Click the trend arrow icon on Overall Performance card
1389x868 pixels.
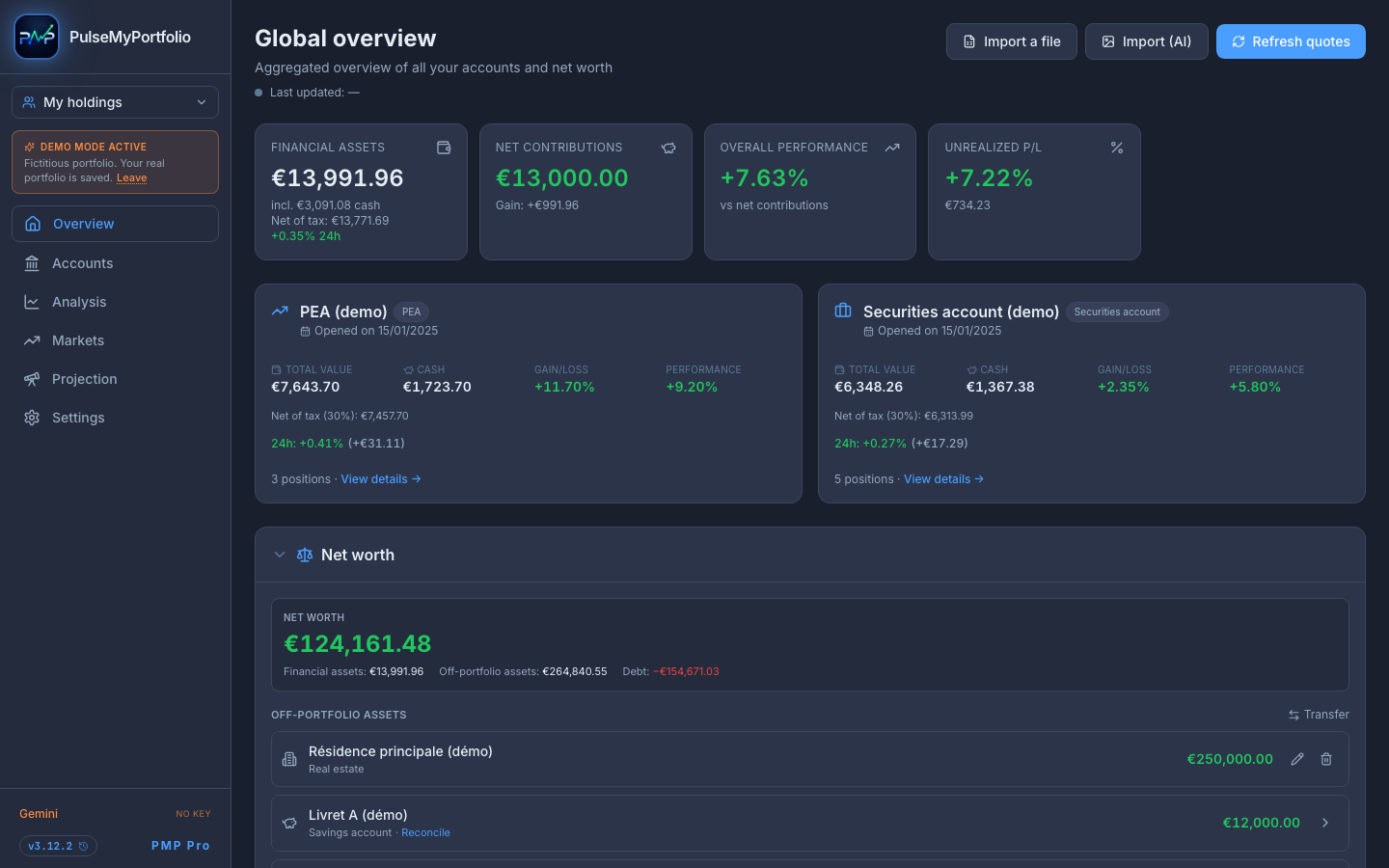point(892,148)
